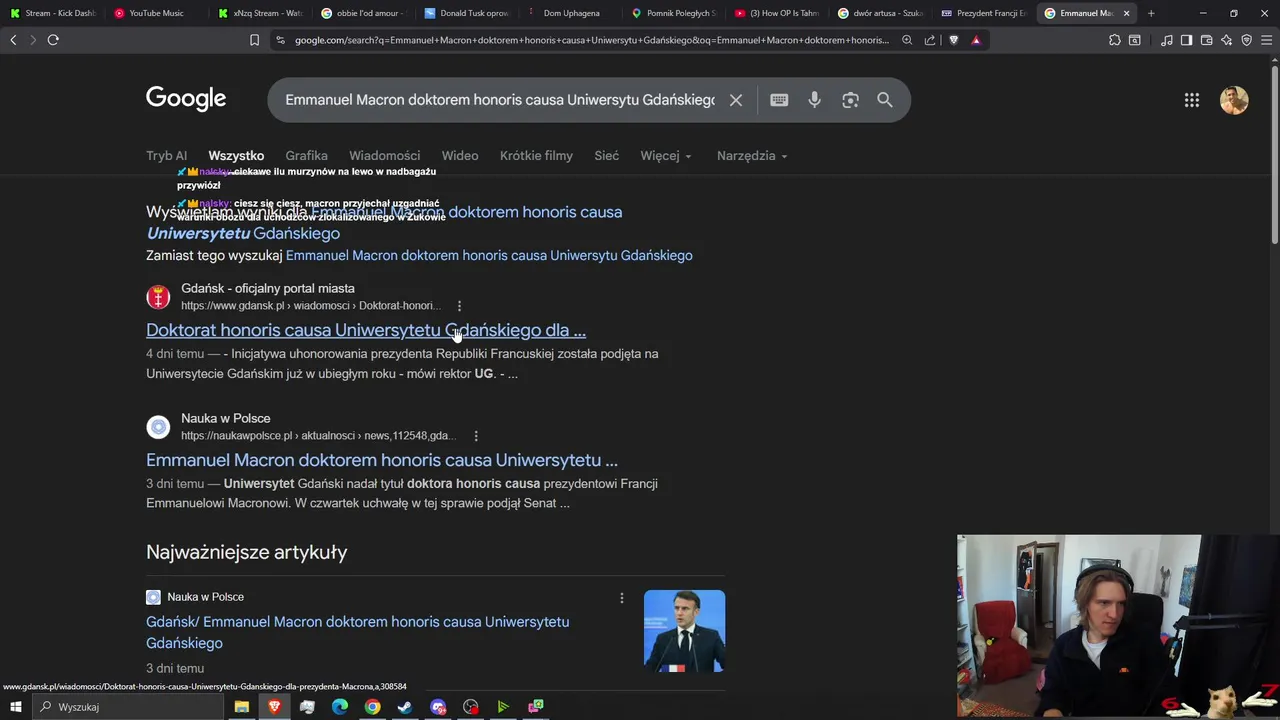Close the active Emmanuel Macron tab
The image size is (1280, 720).
1127,13
